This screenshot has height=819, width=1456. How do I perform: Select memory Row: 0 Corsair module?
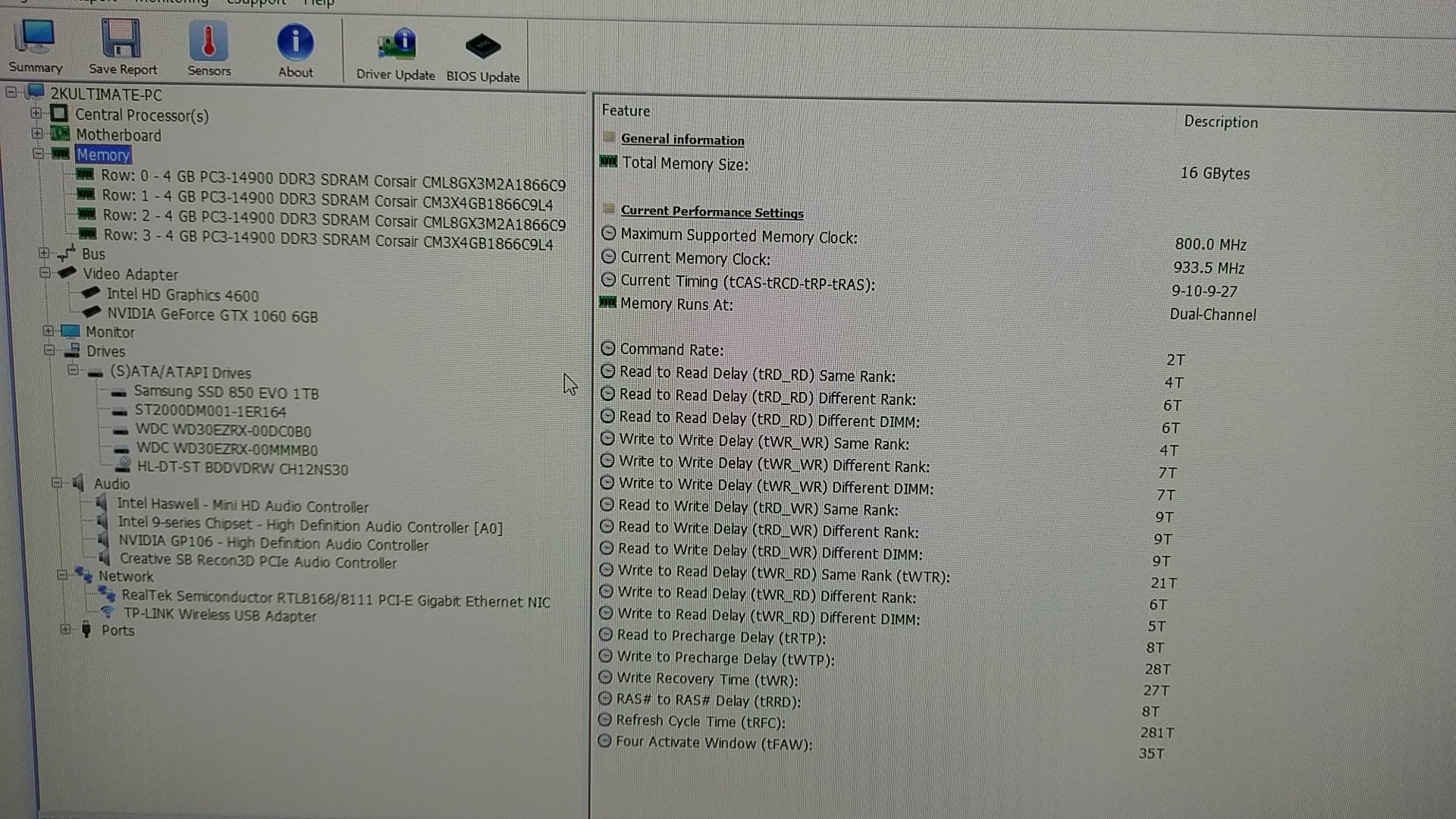click(x=333, y=180)
